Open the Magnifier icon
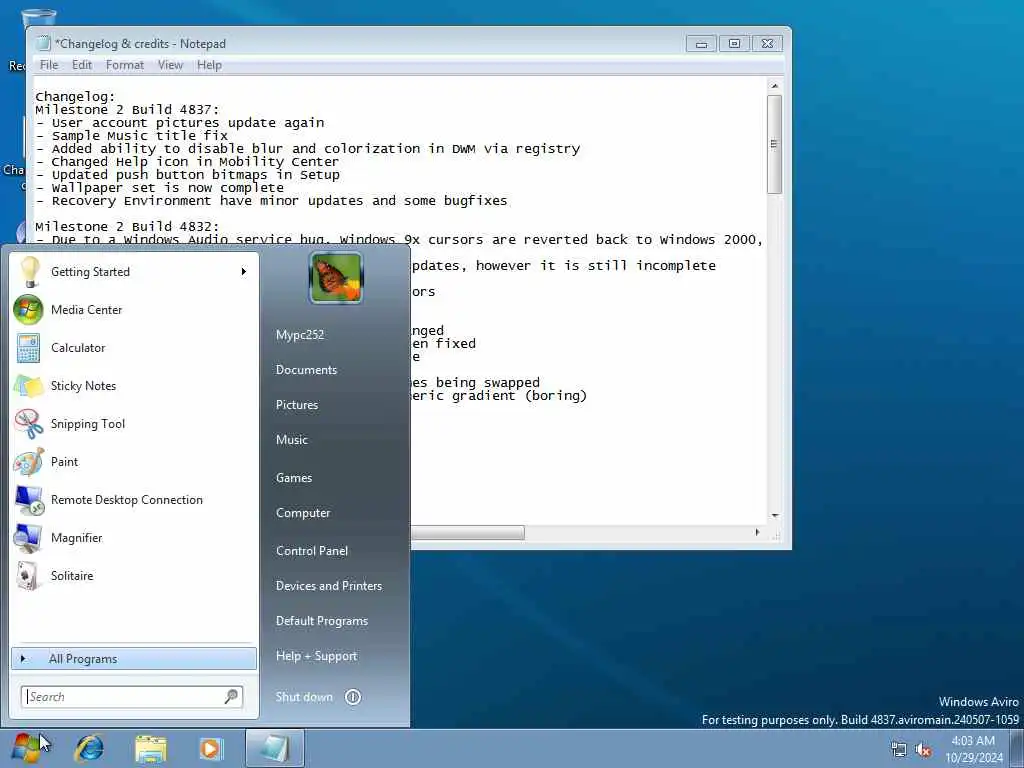This screenshot has width=1024, height=768. click(28, 537)
